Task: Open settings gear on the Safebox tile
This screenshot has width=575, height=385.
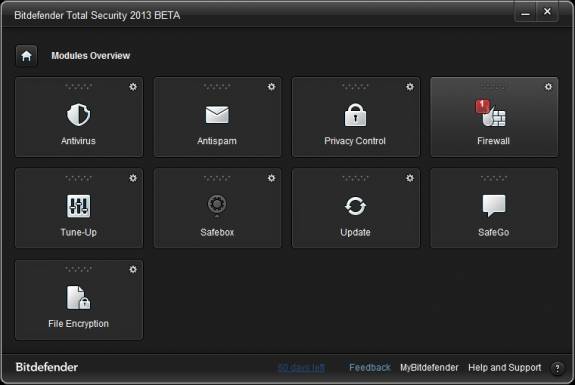Action: coord(271,178)
